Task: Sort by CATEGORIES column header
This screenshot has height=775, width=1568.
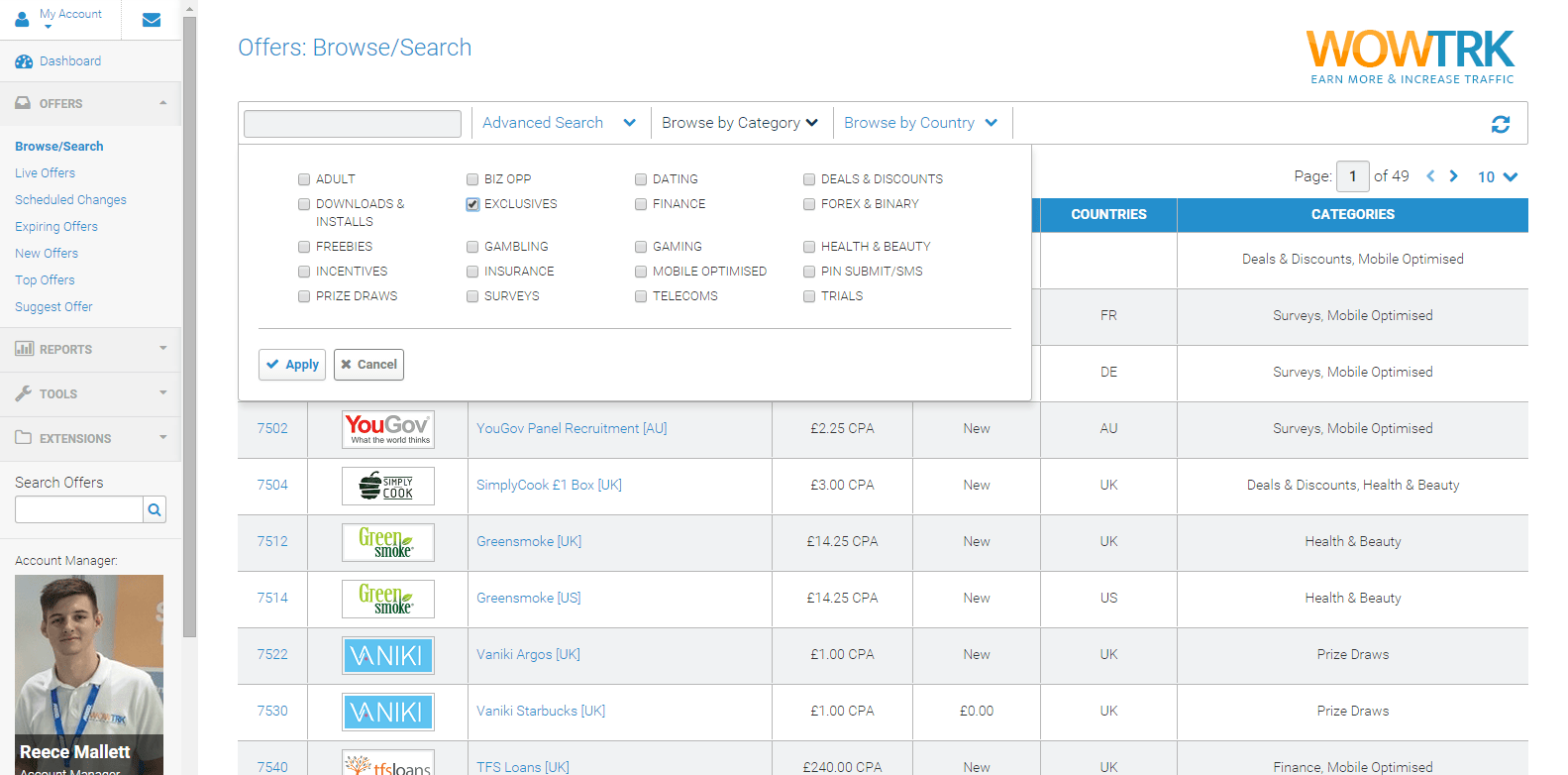Action: point(1353,214)
